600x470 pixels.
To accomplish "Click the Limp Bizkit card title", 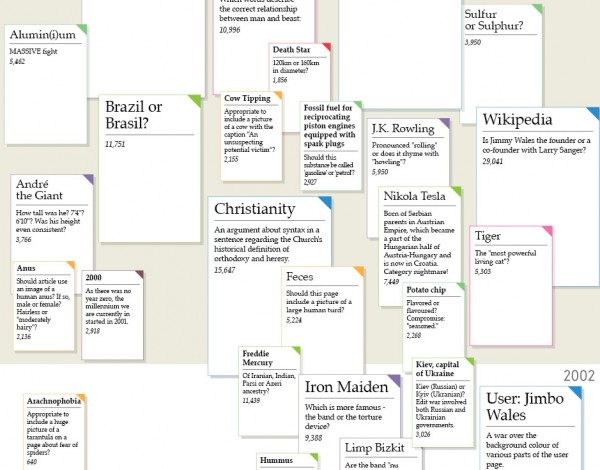I will (374, 448).
